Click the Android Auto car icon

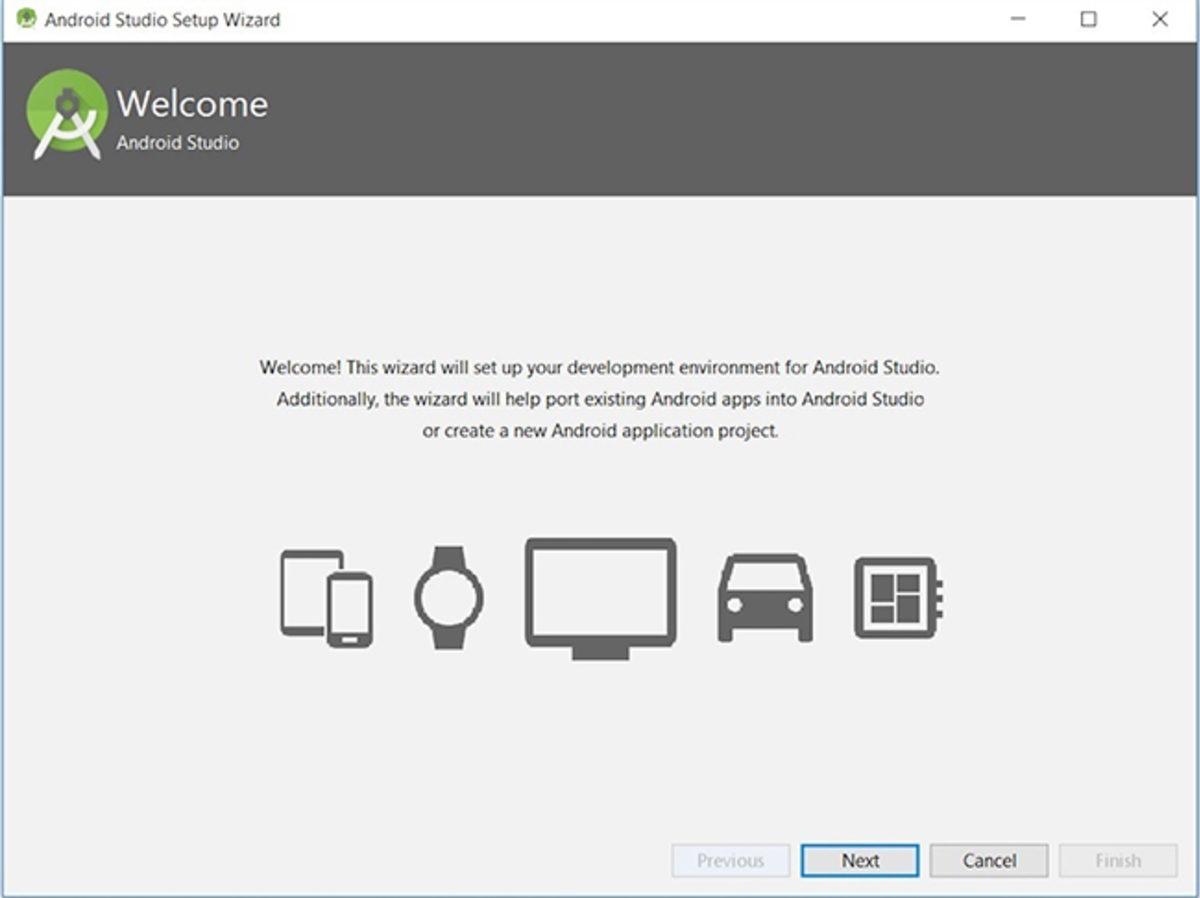[765, 595]
